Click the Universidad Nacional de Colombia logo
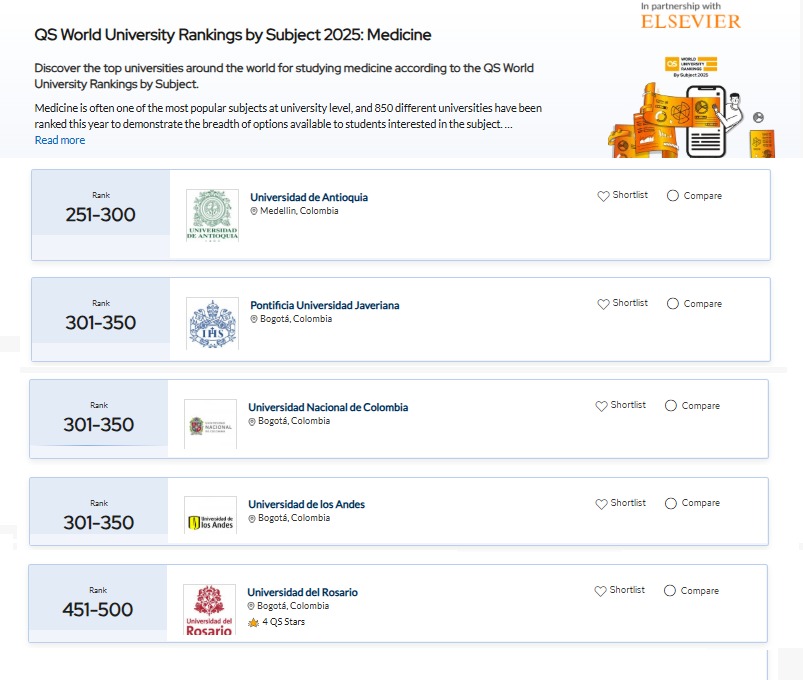This screenshot has height=680, width=803. (x=210, y=424)
